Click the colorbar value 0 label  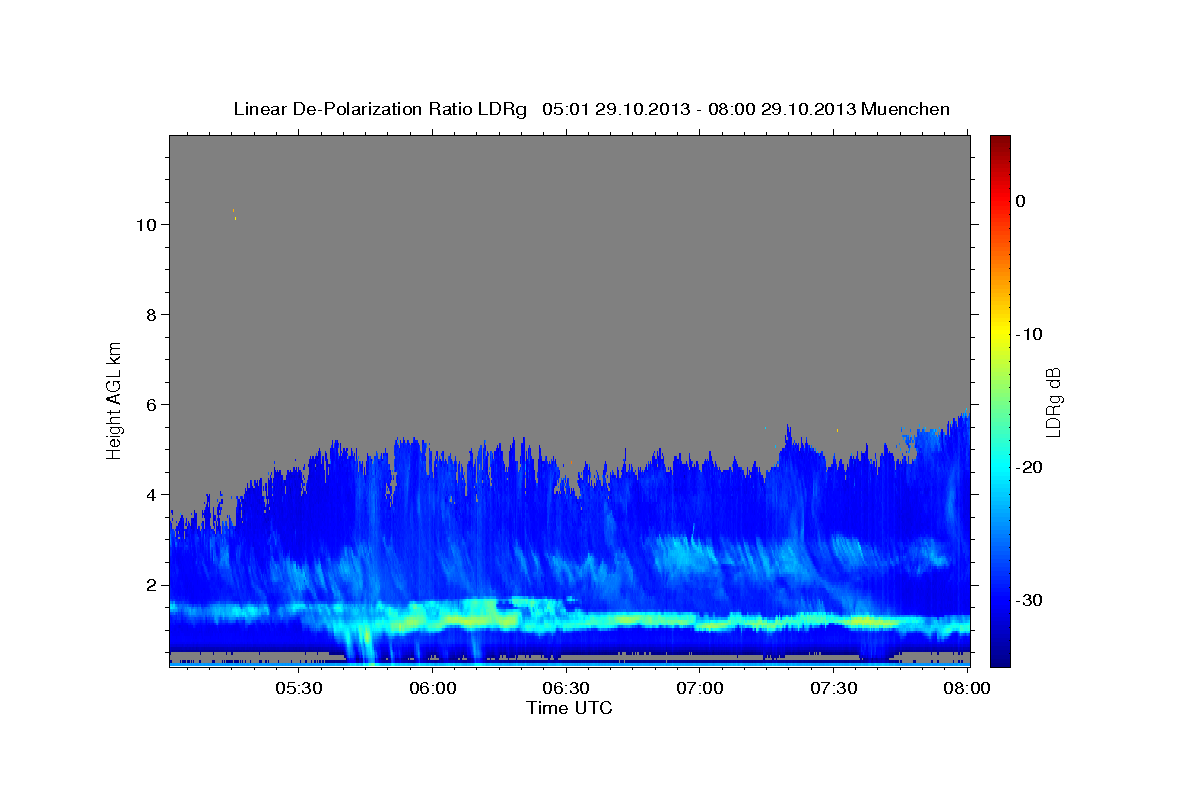(1021, 201)
